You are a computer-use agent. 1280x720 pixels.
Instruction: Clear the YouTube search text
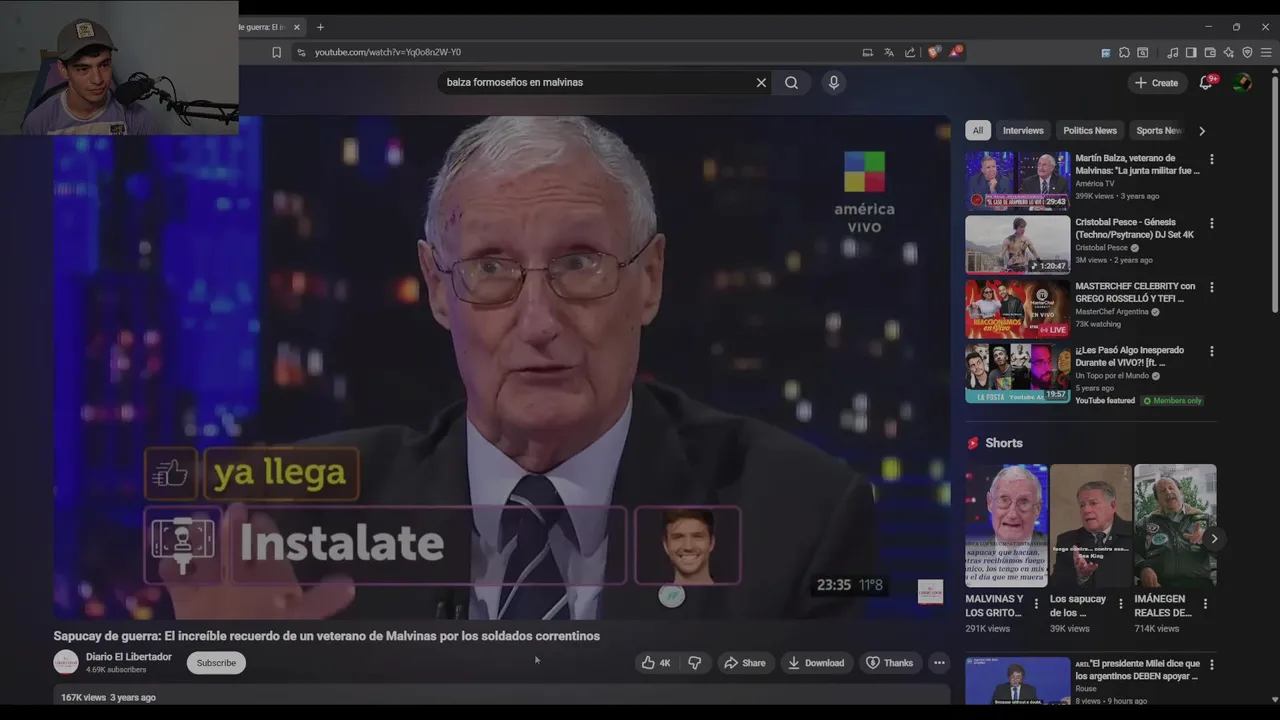point(761,82)
